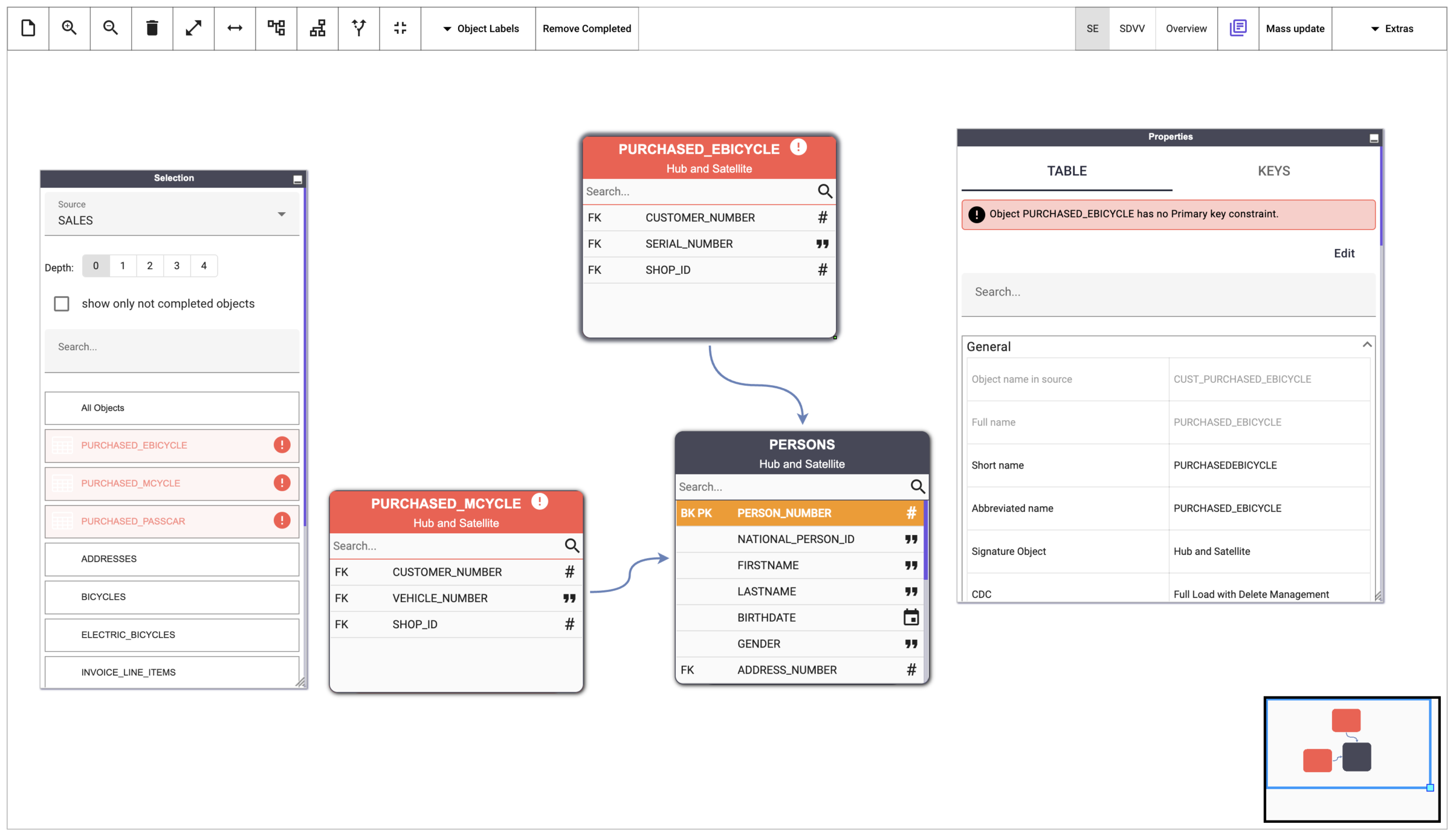This screenshot has height=838, width=1456.
Task: Open the Object Labels dropdown
Action: 480,29
